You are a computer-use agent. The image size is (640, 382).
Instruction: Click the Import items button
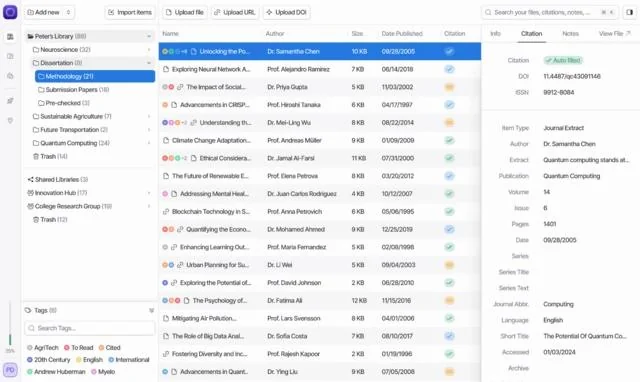[130, 12]
